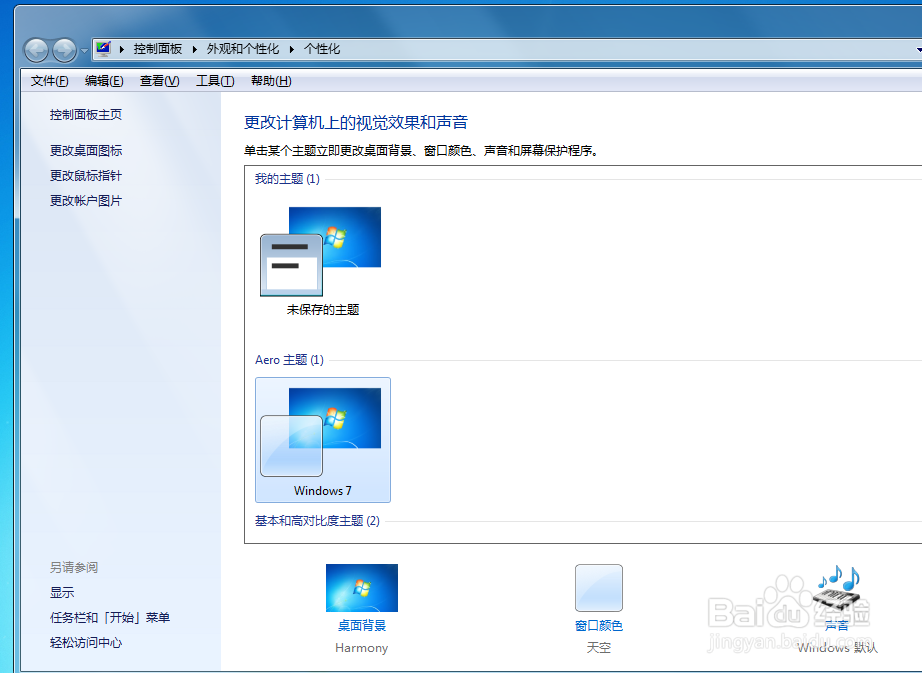Open the 桌面背景 link text

point(362,625)
